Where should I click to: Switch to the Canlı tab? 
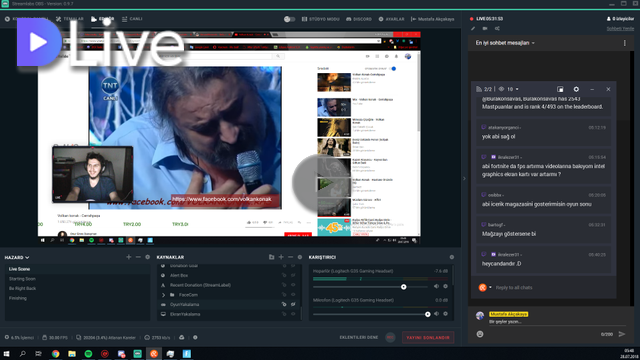click(132, 19)
